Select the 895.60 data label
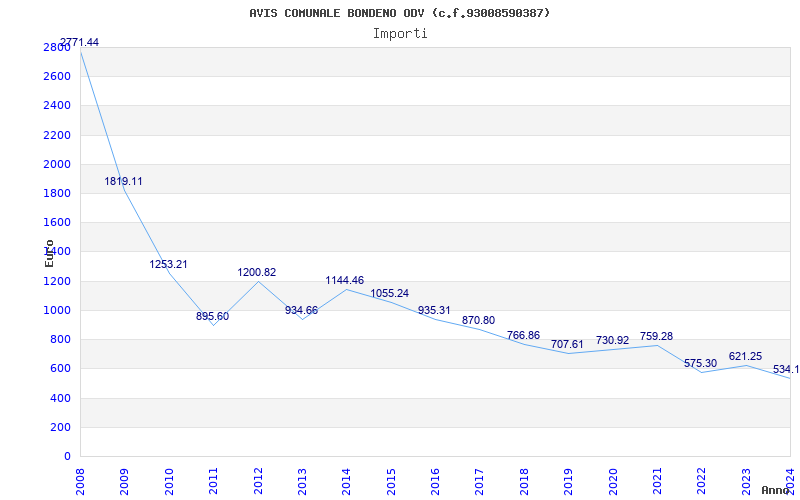Screen dimensions: 800x500 213,316
